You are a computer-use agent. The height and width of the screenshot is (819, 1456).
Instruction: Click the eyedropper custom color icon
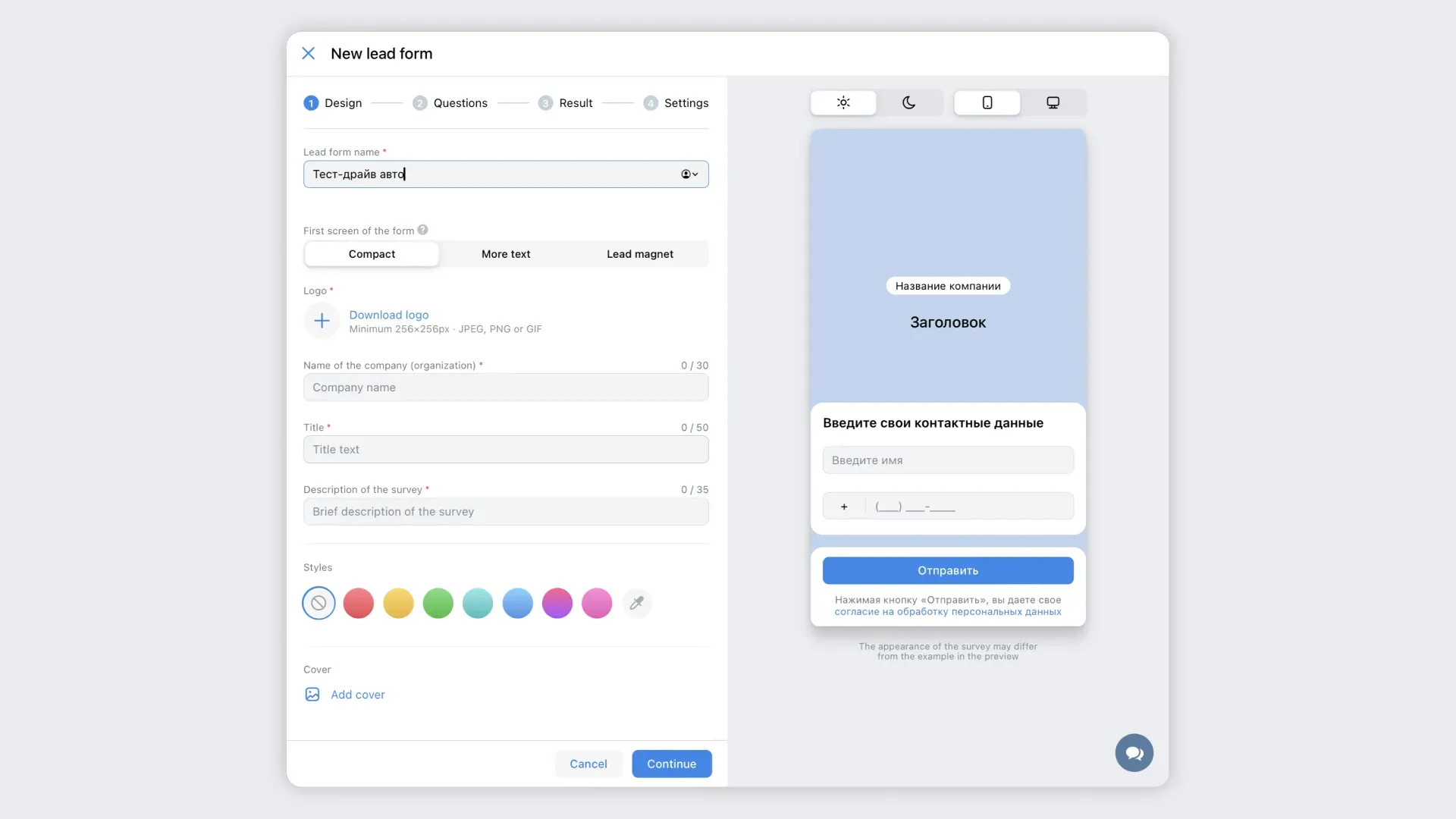[x=636, y=603]
